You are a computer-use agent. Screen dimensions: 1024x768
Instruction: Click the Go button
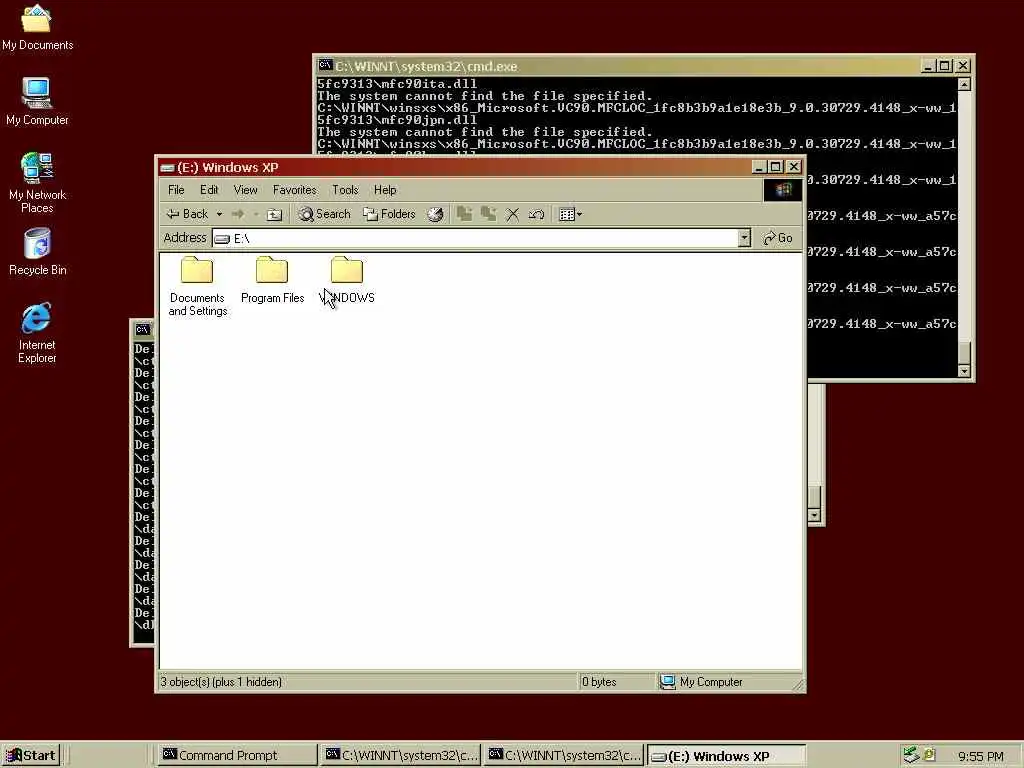click(778, 238)
